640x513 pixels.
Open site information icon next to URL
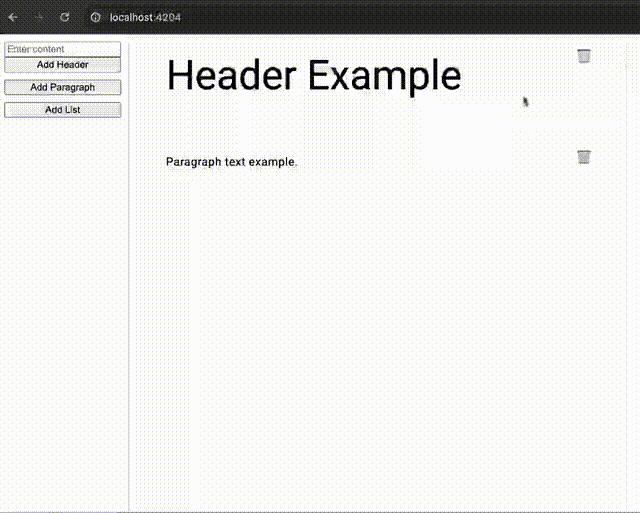coord(95,17)
